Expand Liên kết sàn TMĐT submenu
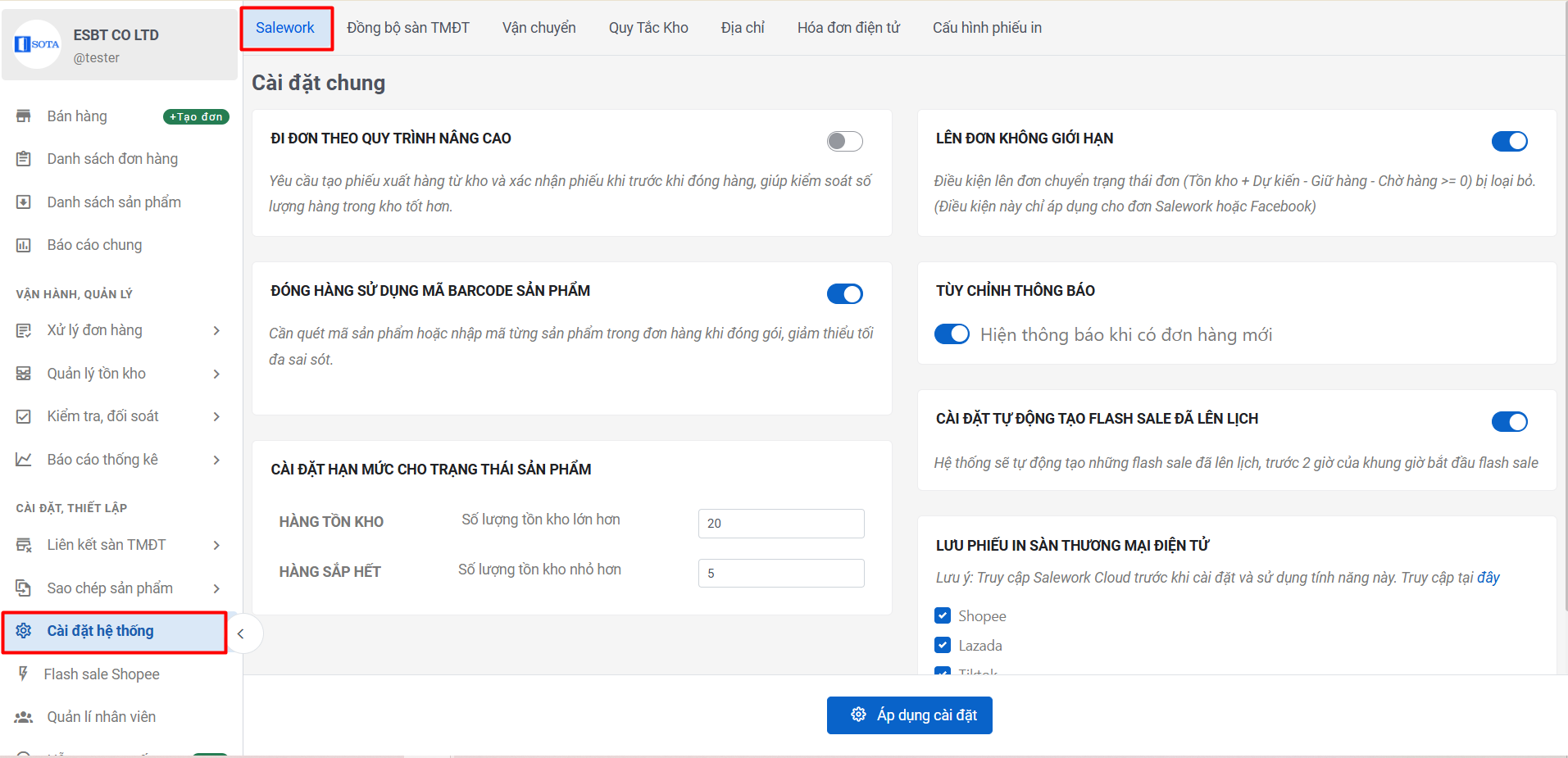1568x758 pixels. coord(216,546)
